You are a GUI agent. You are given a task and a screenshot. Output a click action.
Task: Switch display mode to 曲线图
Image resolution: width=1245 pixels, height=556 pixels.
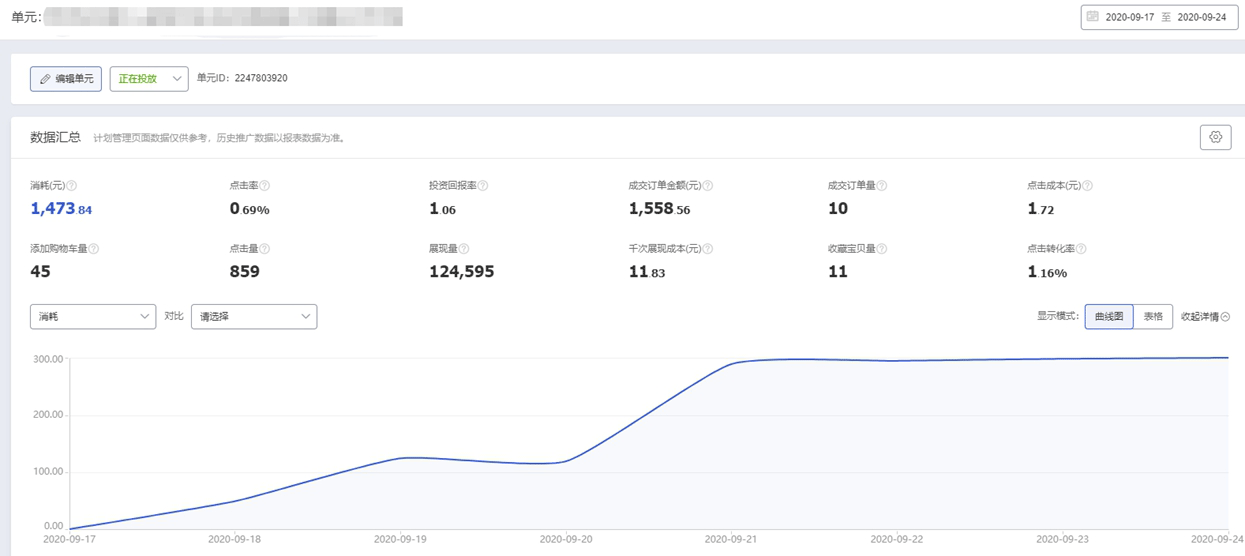pos(1108,316)
